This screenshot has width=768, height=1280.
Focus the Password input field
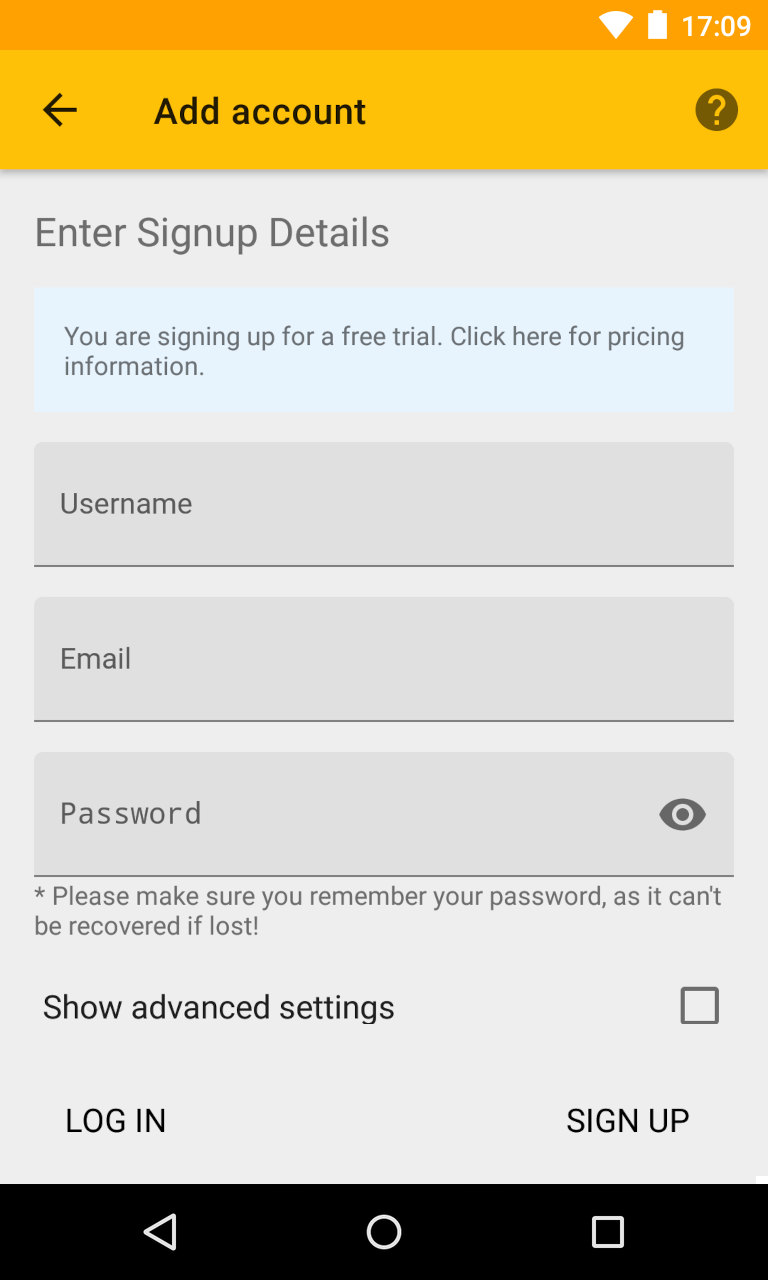click(340, 814)
